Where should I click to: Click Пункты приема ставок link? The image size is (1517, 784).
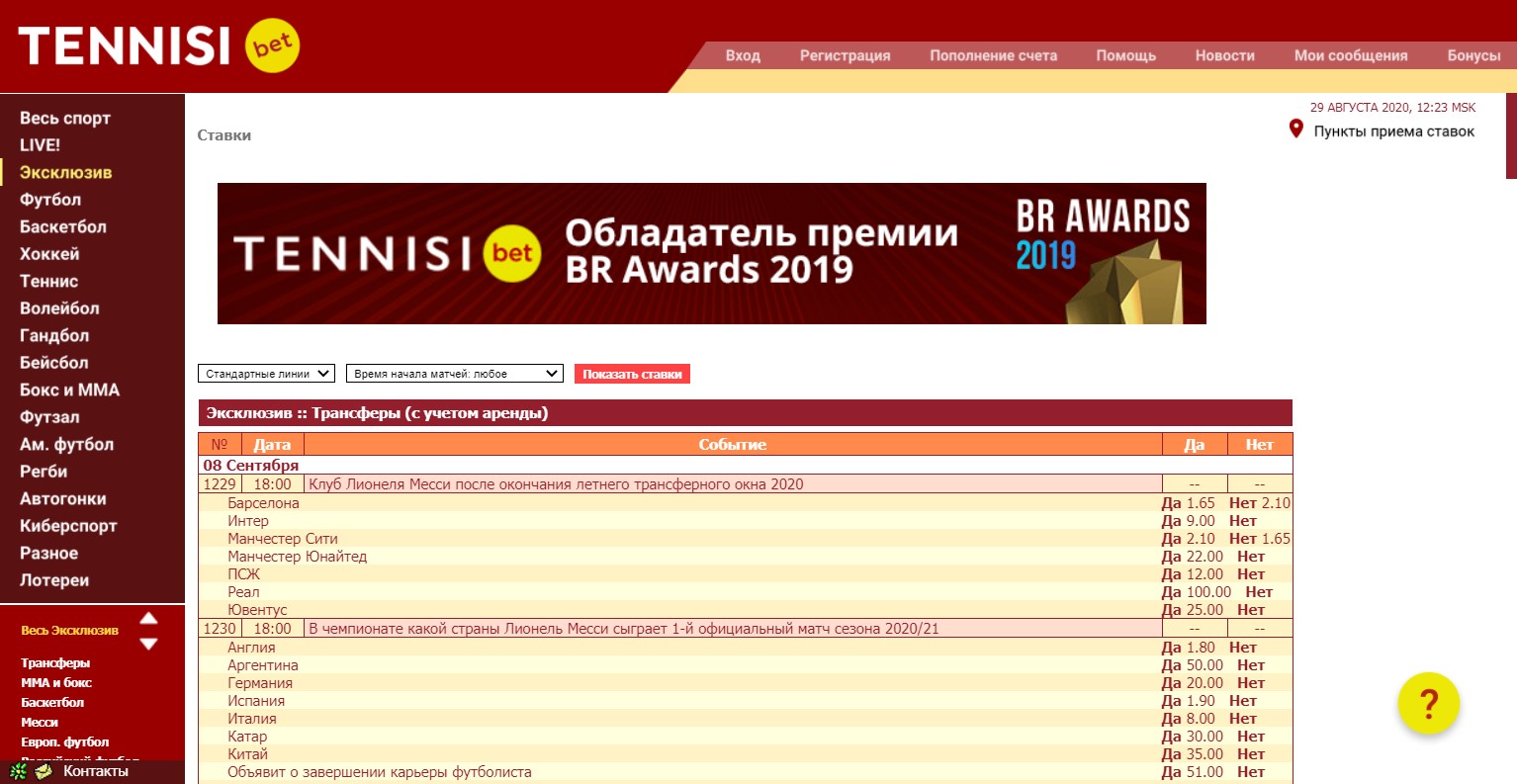point(1393,131)
